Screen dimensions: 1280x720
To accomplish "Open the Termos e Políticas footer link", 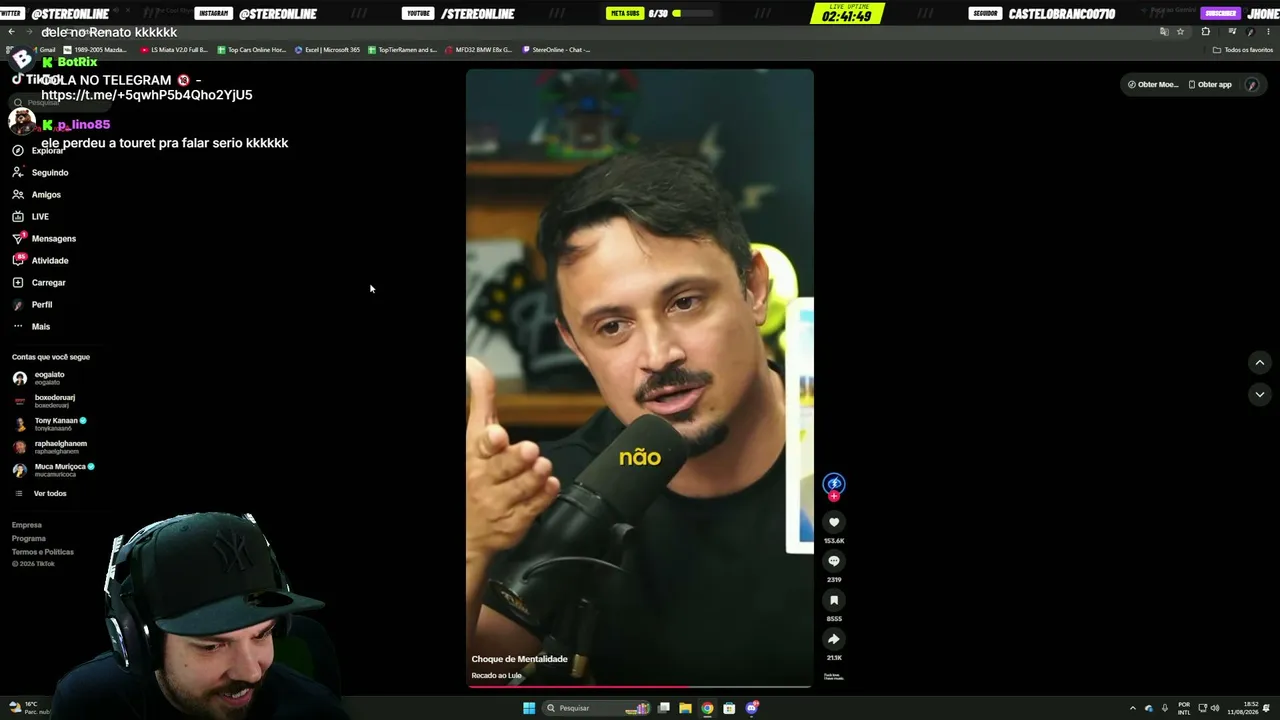I will pyautogui.click(x=43, y=552).
